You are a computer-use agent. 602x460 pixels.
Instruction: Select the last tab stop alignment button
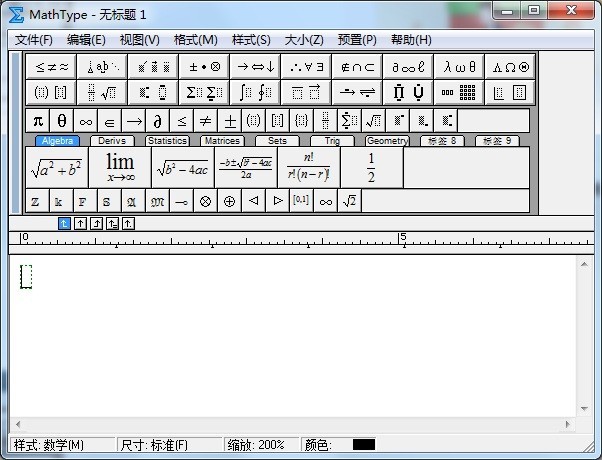coord(129,224)
